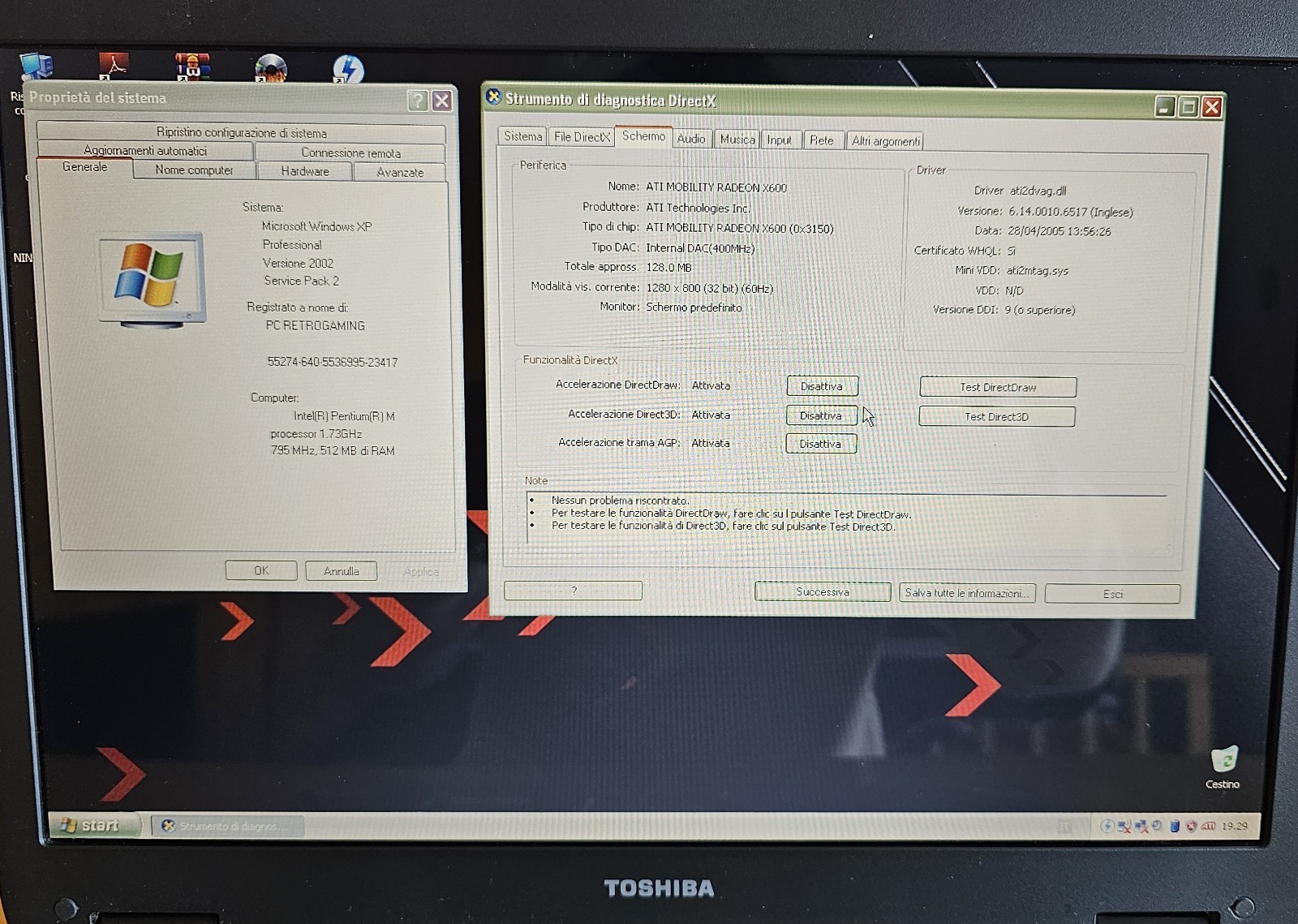
Task: Open the Nero burning disc shortcut
Action: pyautogui.click(x=270, y=68)
